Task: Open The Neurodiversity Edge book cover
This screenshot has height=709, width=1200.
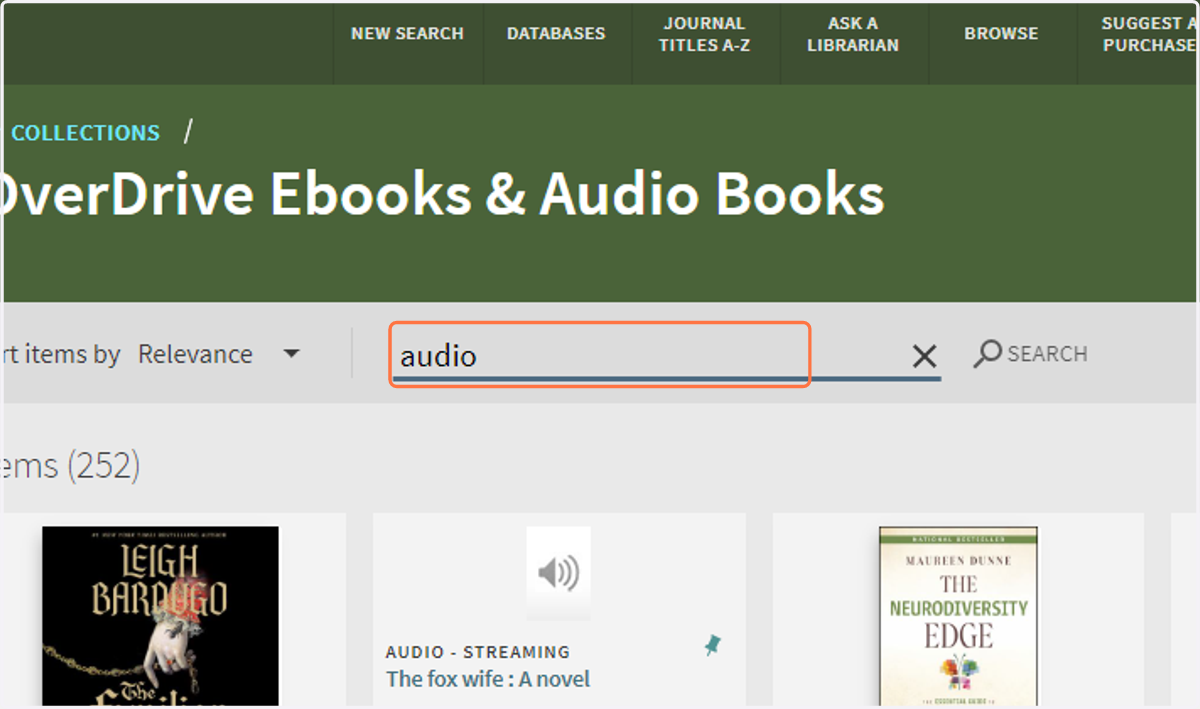Action: (x=958, y=616)
